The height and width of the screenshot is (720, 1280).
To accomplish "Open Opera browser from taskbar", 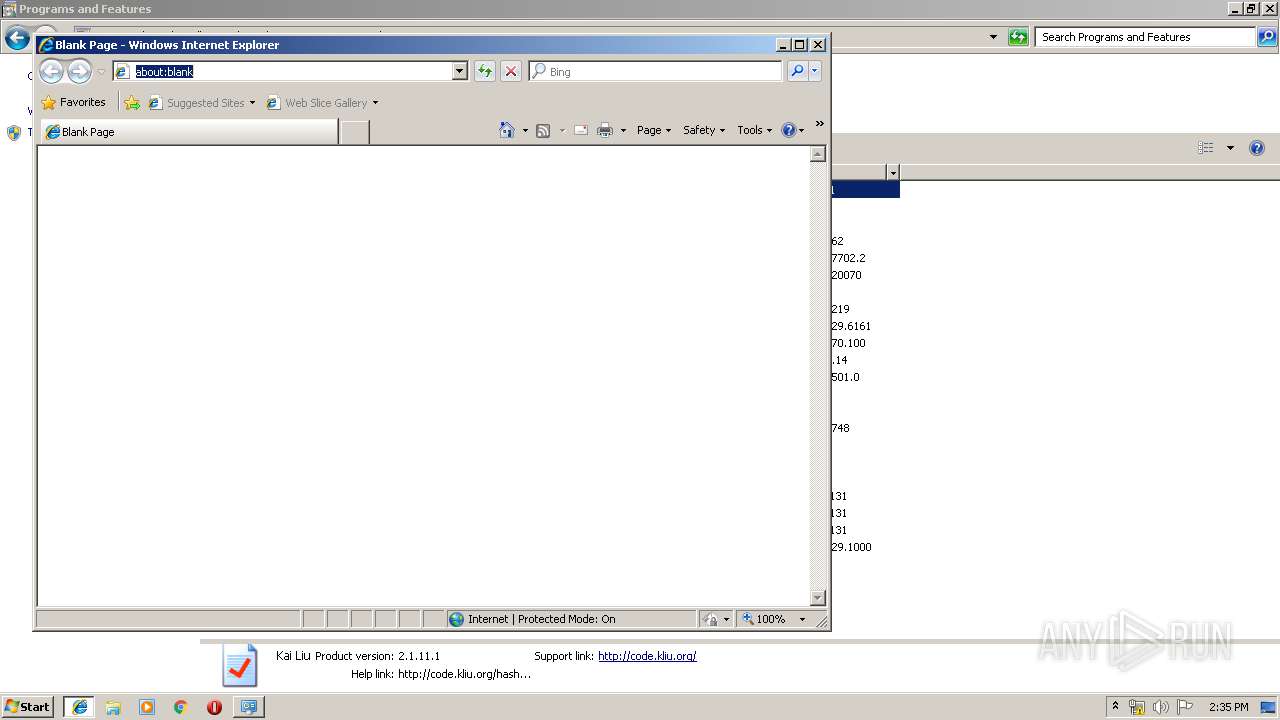I will point(214,707).
